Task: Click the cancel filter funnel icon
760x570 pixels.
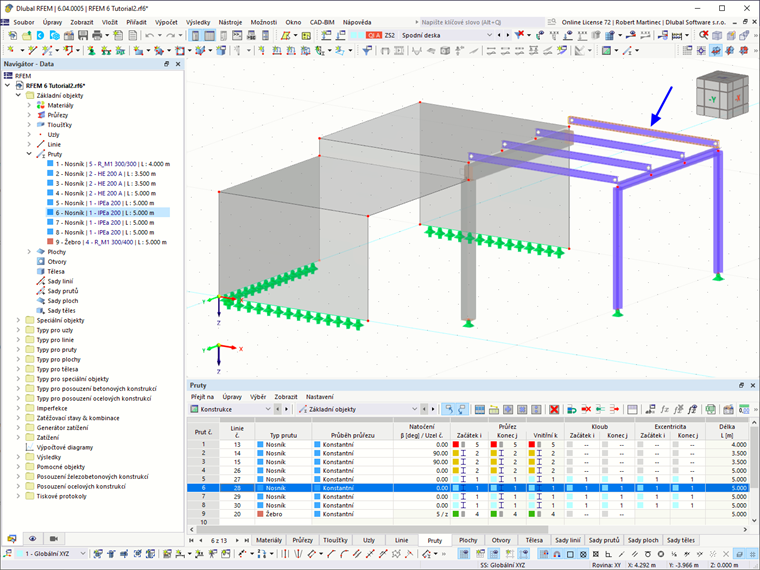Action: click(x=519, y=35)
